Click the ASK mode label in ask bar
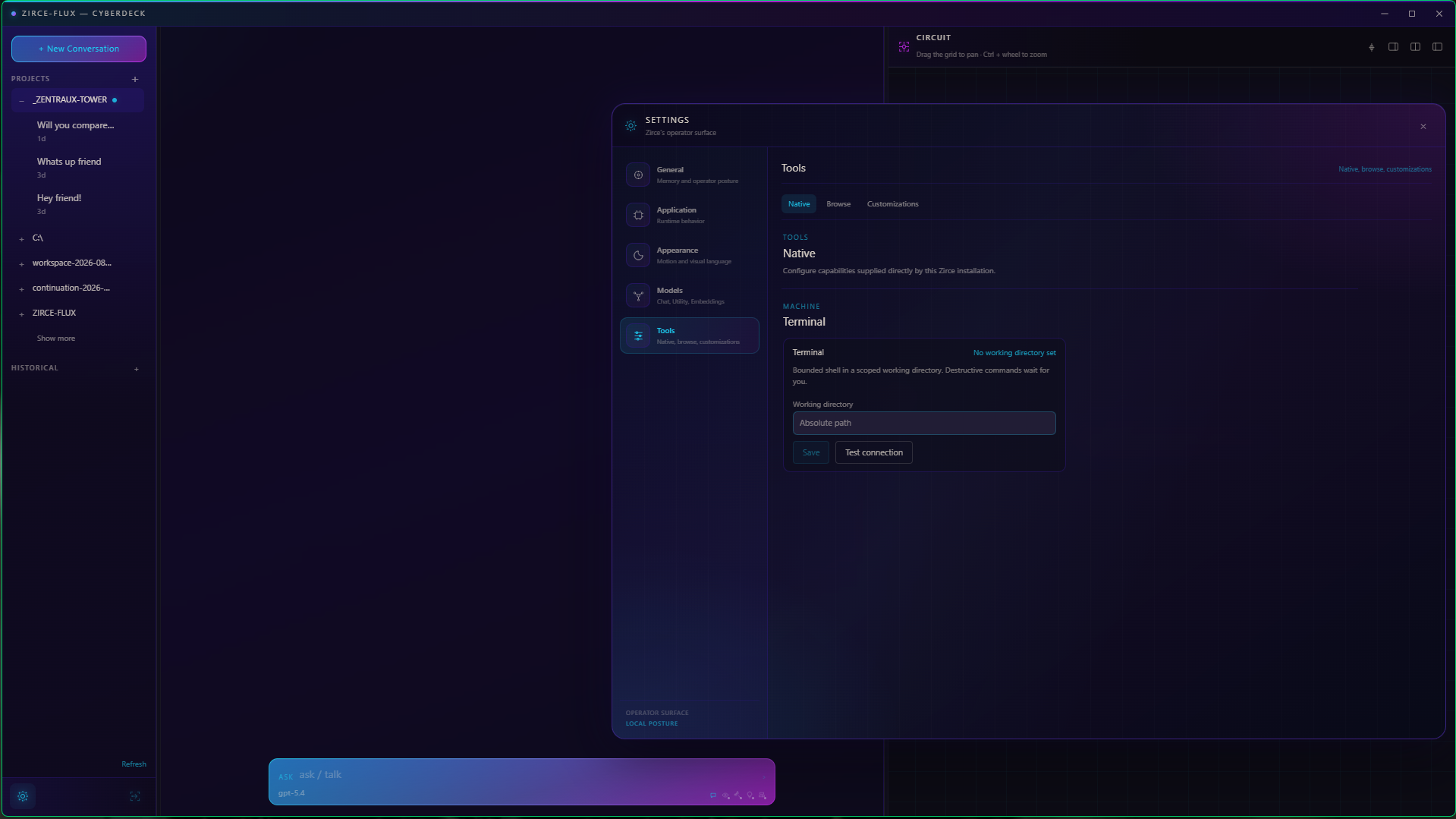Image resolution: width=1456 pixels, height=819 pixels. (x=285, y=776)
